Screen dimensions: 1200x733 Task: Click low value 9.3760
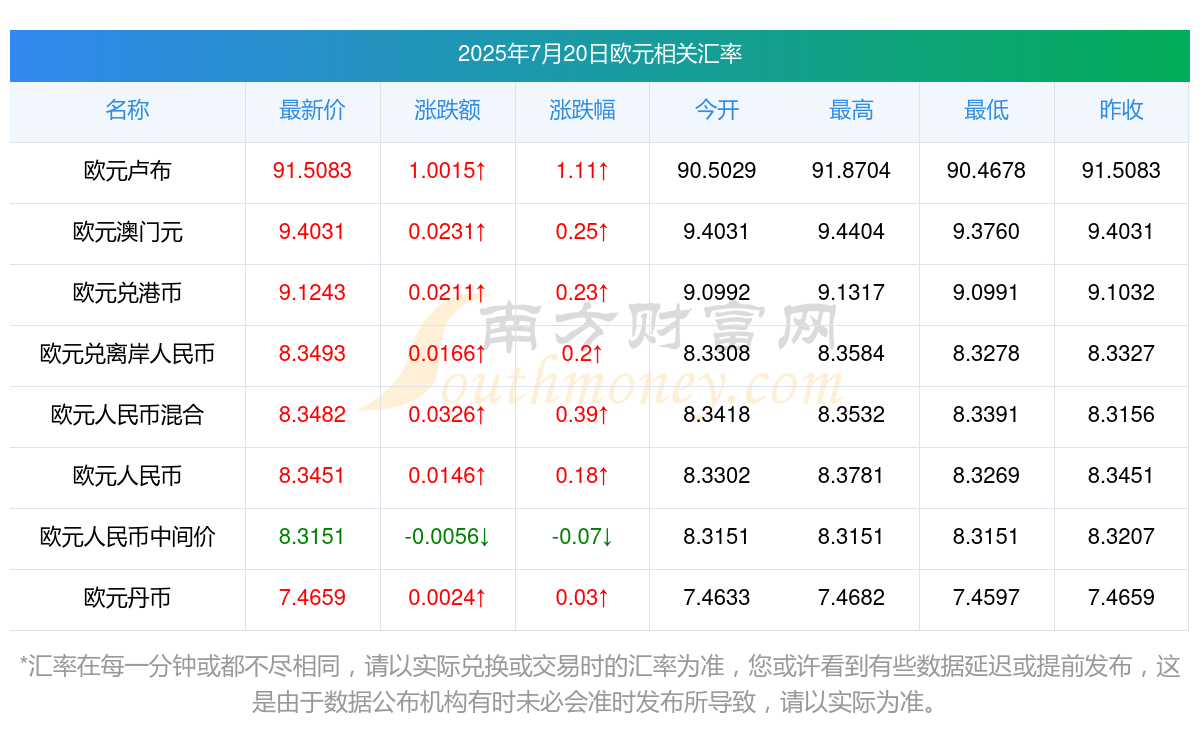point(986,232)
